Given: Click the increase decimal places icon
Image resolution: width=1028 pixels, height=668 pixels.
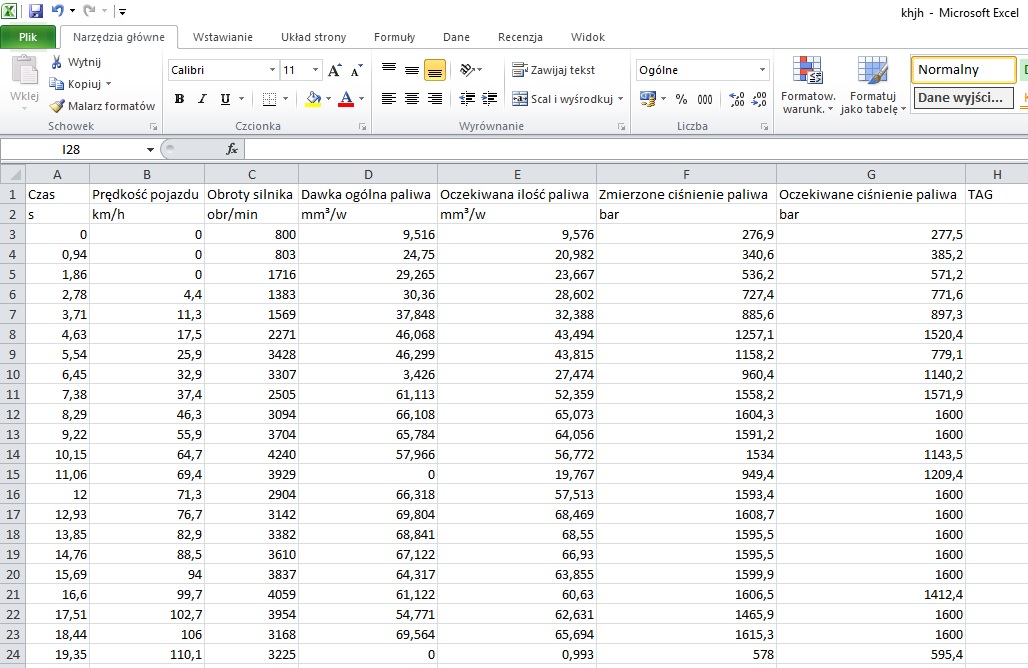Looking at the screenshot, I should click(737, 99).
